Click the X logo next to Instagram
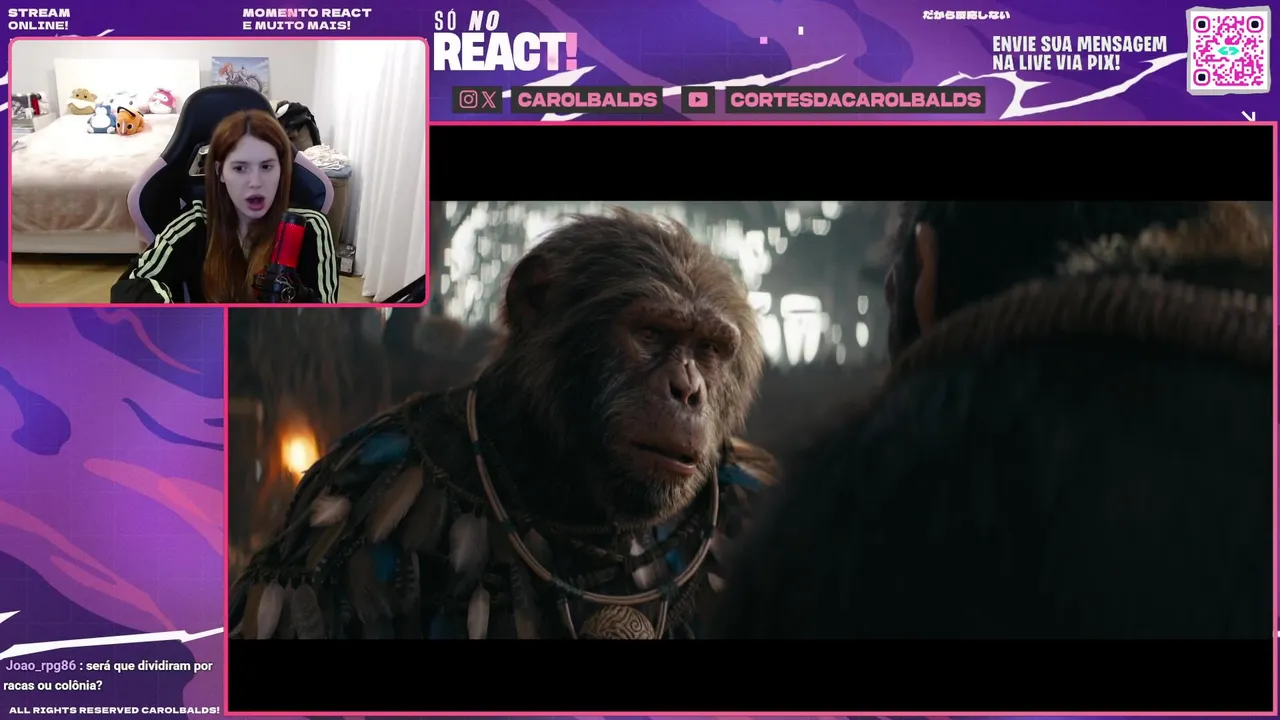This screenshot has width=1280, height=720. [489, 99]
